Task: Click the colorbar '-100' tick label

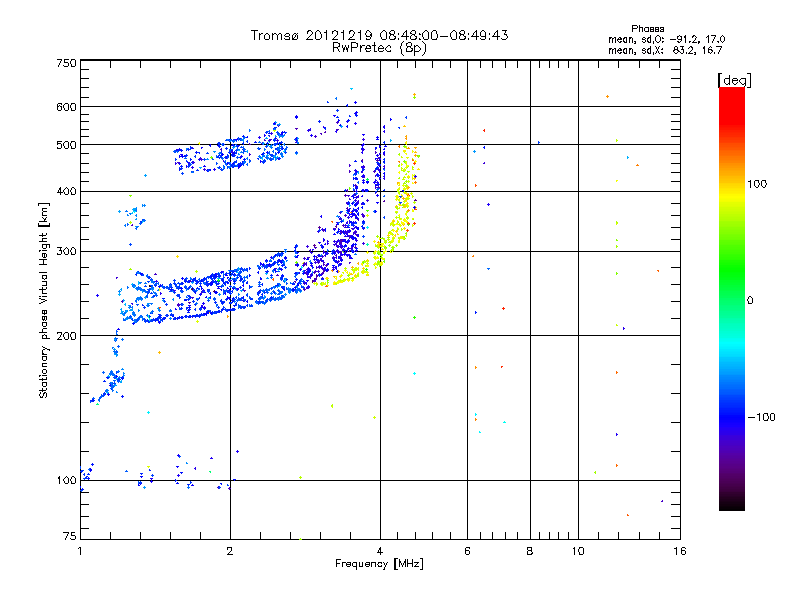Action: pyautogui.click(x=761, y=417)
